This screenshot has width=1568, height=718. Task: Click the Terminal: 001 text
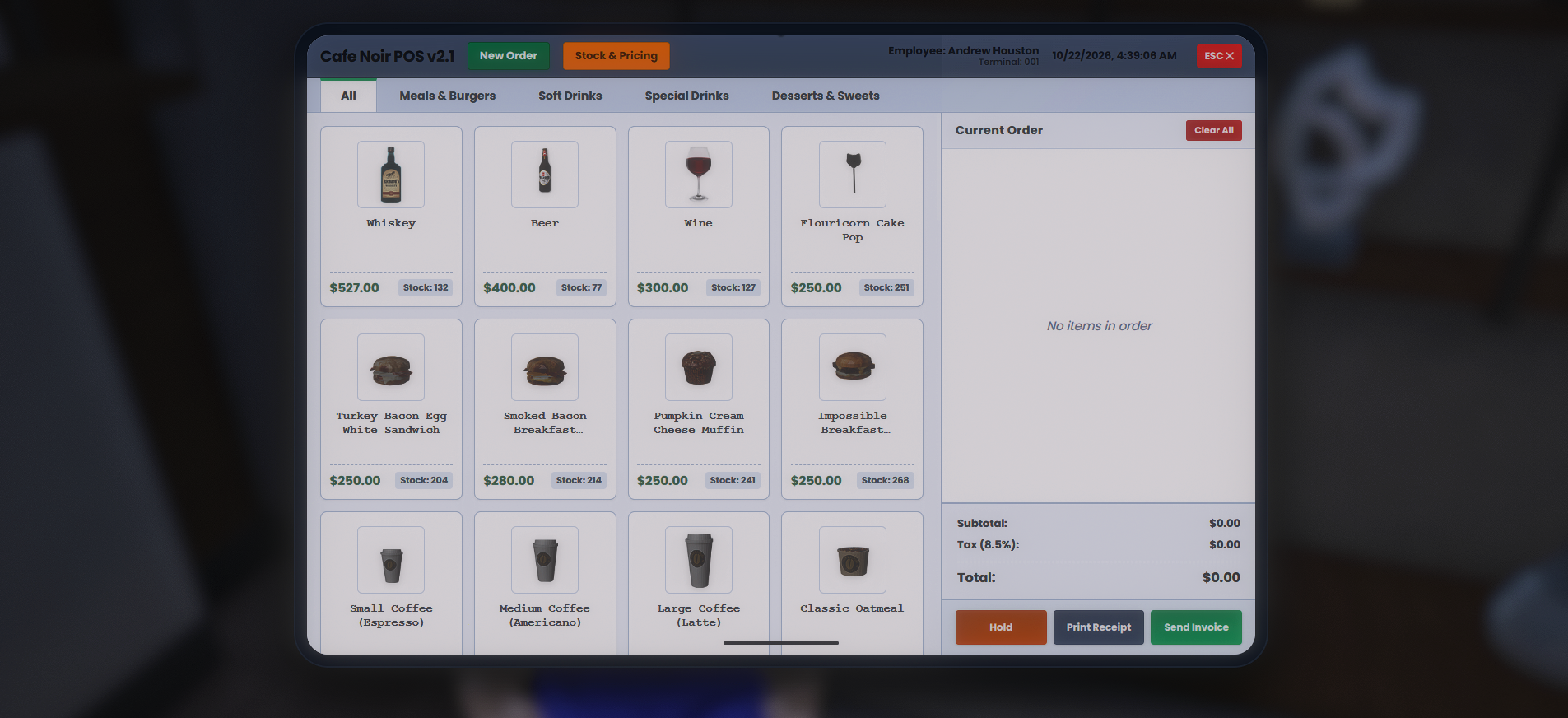(x=1008, y=62)
